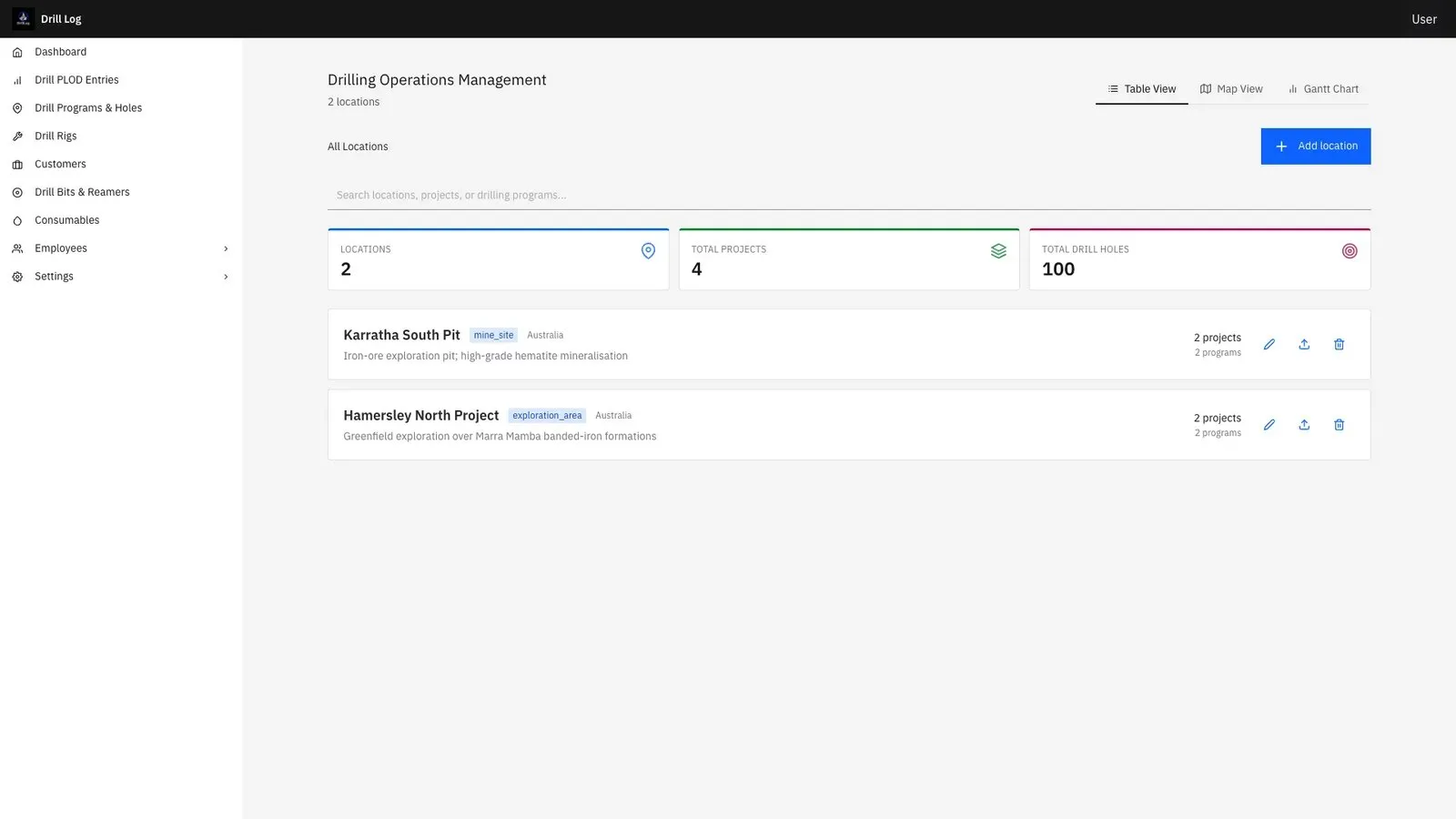Click upload icon for Karratha South Pit
The width and height of the screenshot is (1456, 819).
pos(1304,344)
